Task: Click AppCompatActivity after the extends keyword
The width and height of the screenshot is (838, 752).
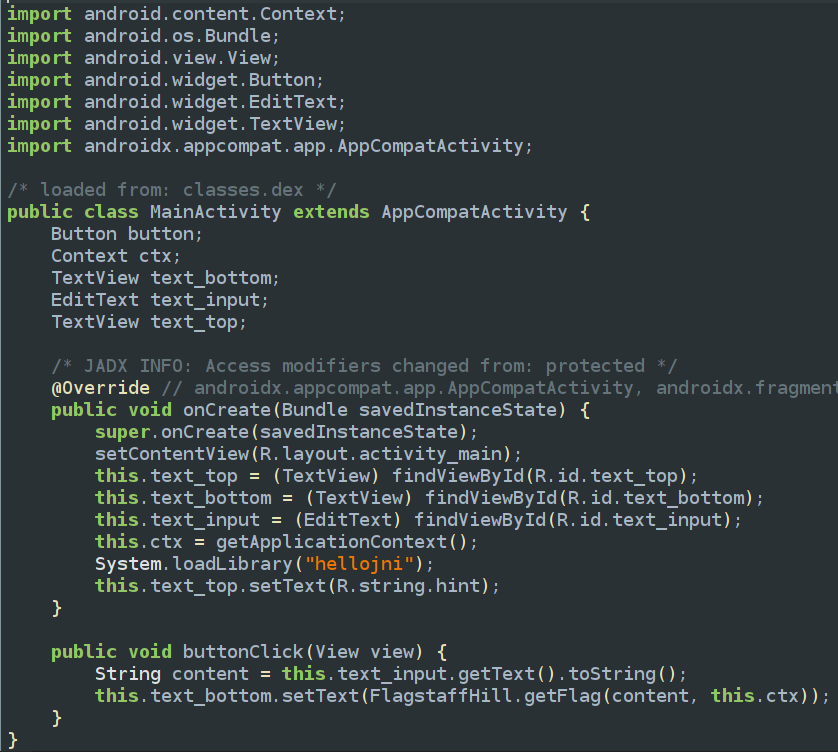Action: (474, 212)
